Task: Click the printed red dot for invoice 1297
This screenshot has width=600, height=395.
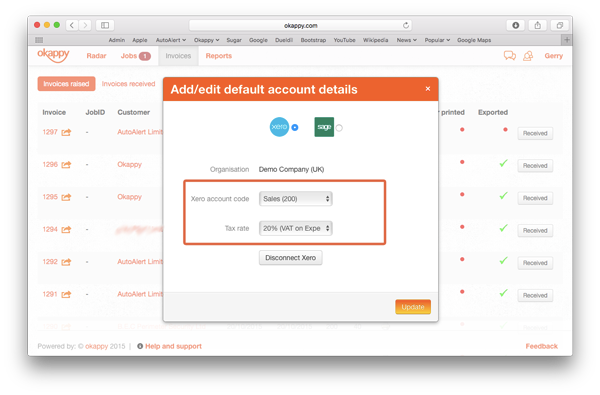Action: tap(462, 130)
